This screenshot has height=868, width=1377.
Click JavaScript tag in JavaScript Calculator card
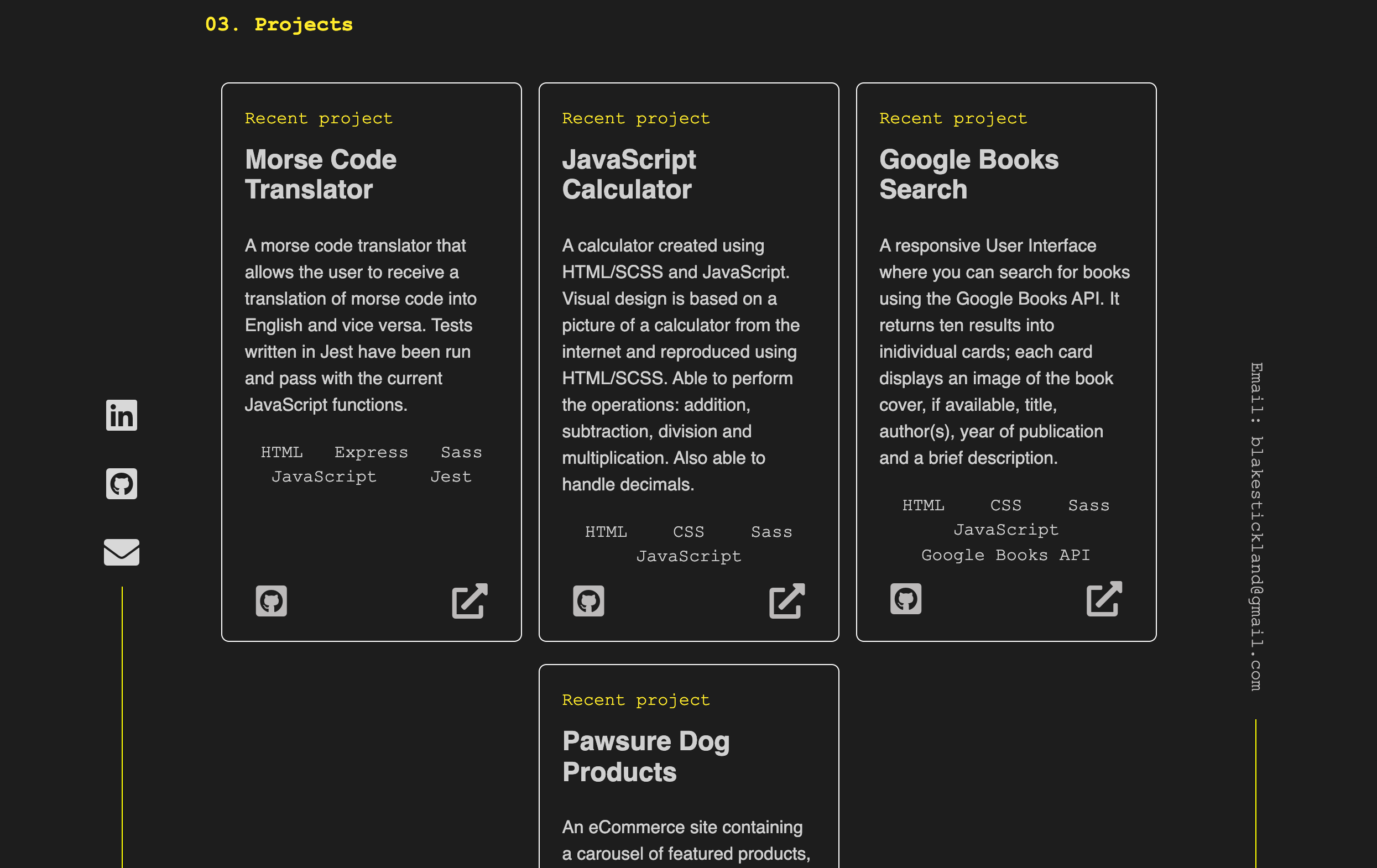pyautogui.click(x=688, y=556)
